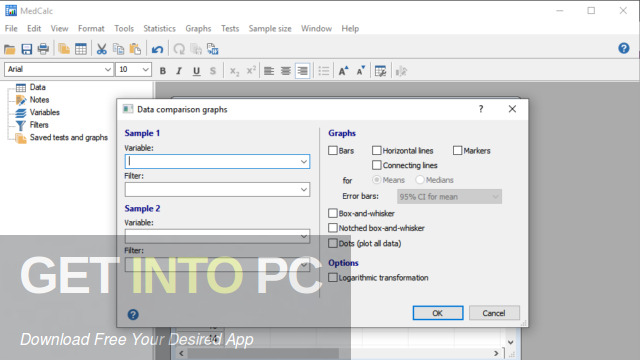The width and height of the screenshot is (640, 360).
Task: Close the Data comparison graphs dialog
Action: click(512, 109)
